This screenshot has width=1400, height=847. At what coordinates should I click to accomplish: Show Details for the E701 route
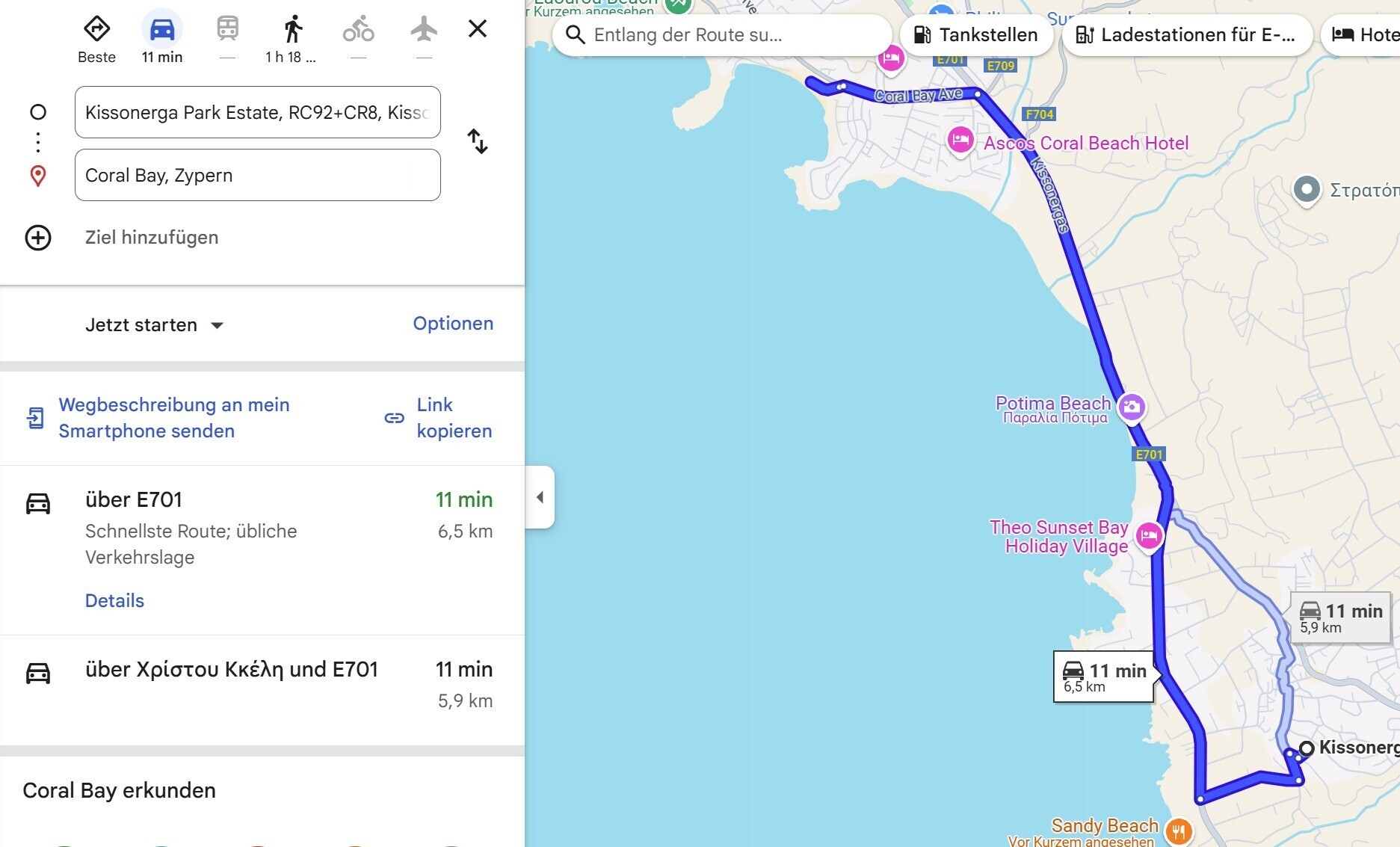(114, 600)
